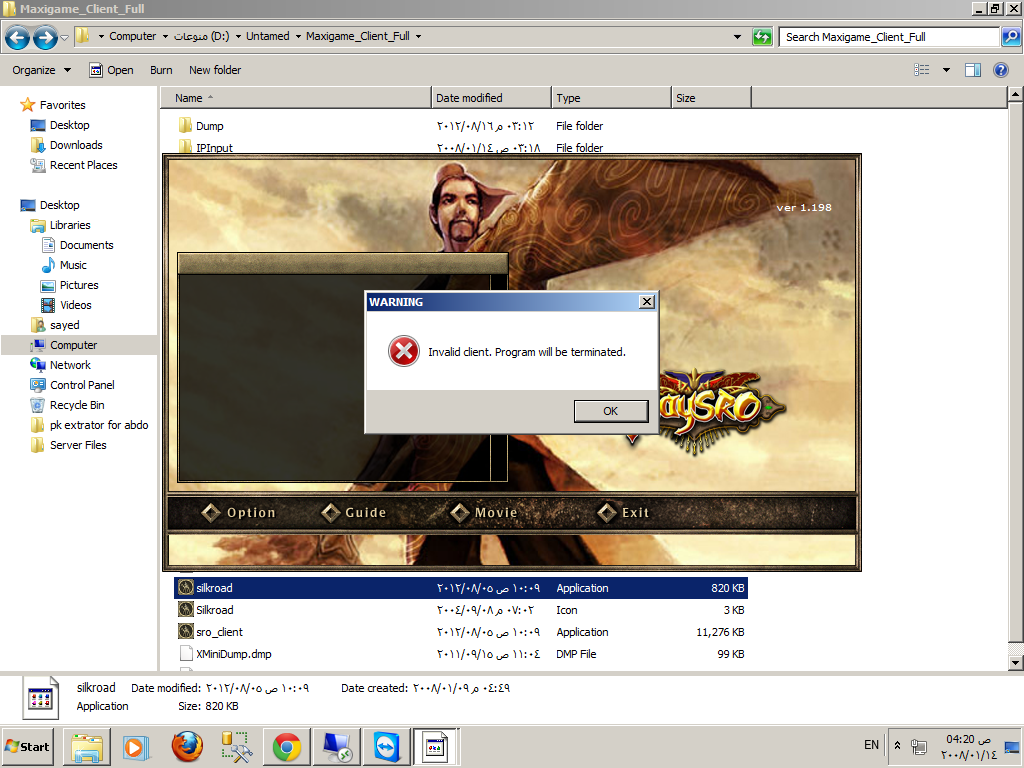The image size is (1024, 768).
Task: Open Windows Explorer from the taskbar
Action: 87,746
